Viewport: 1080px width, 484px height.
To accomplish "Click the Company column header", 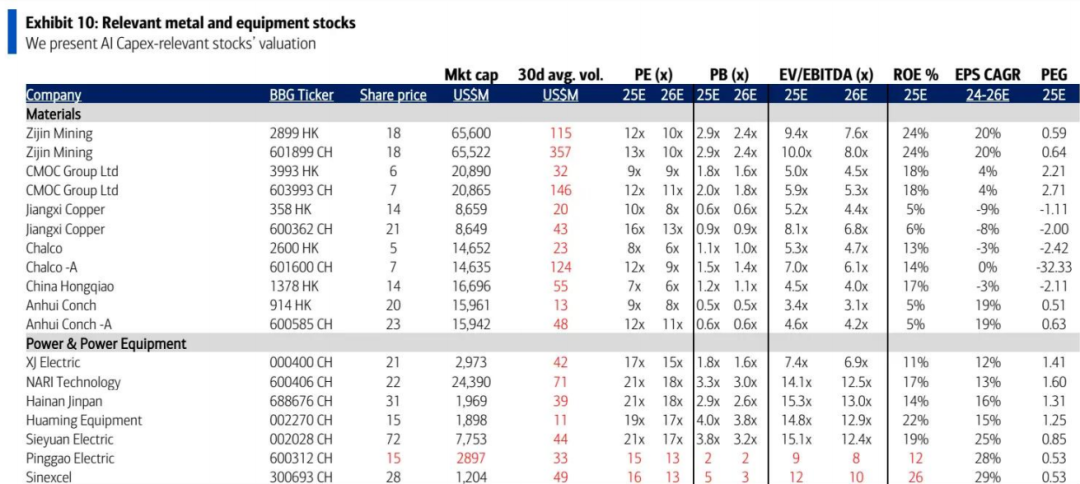I will coord(54,95).
